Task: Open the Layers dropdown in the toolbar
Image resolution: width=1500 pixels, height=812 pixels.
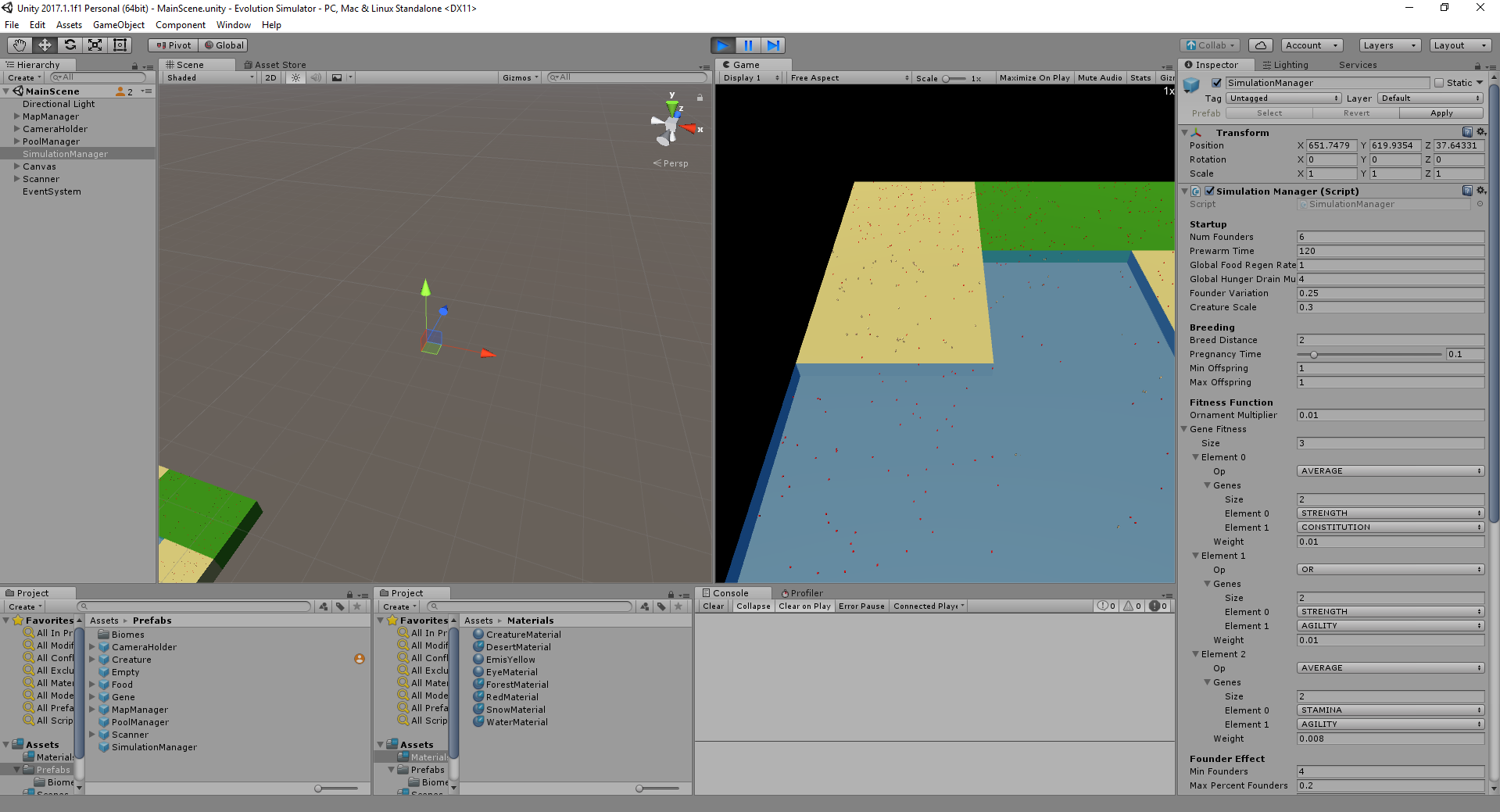Action: pyautogui.click(x=1388, y=45)
